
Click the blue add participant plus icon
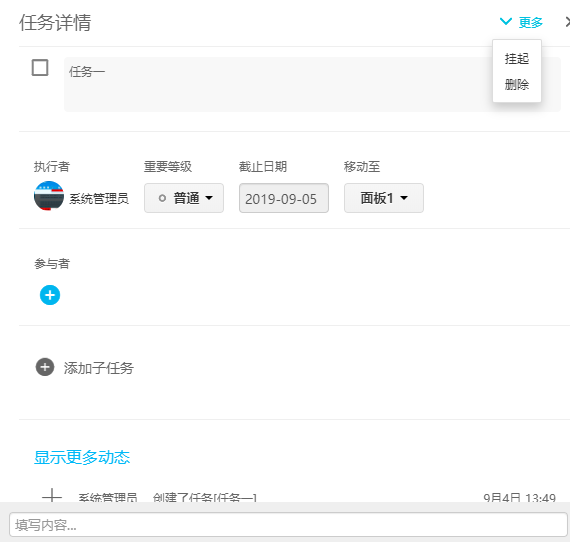[50, 295]
